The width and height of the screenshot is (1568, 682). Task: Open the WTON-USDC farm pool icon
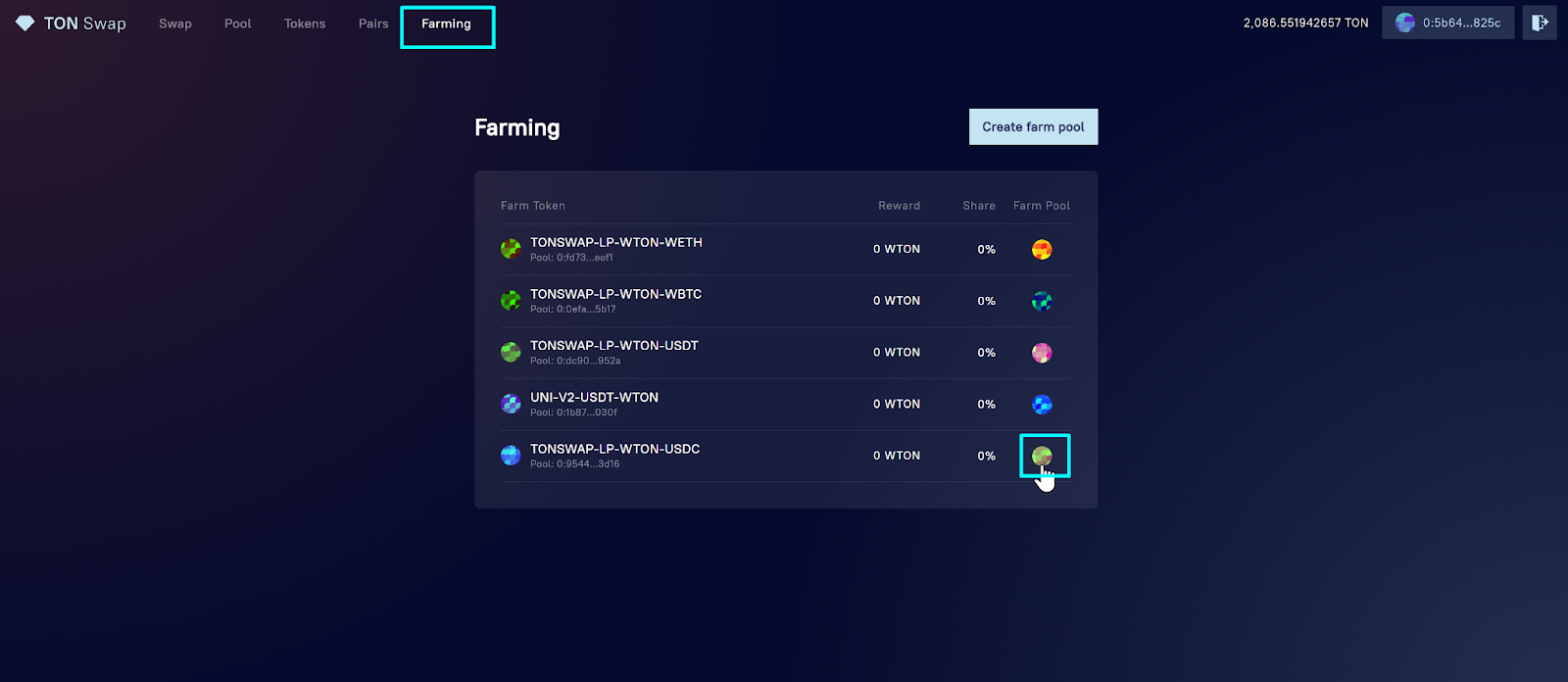click(x=1042, y=456)
